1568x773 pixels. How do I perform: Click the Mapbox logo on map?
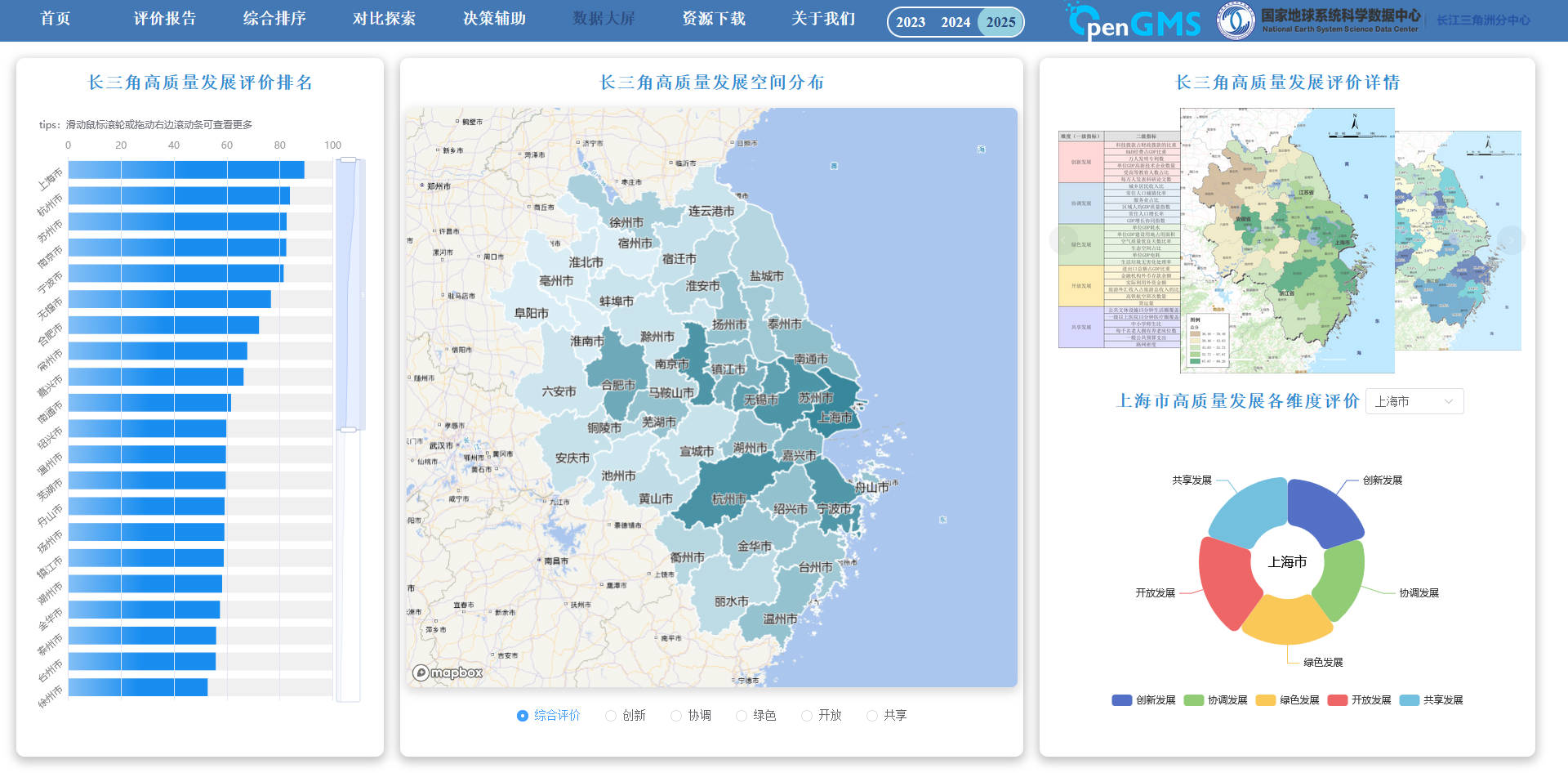448,672
